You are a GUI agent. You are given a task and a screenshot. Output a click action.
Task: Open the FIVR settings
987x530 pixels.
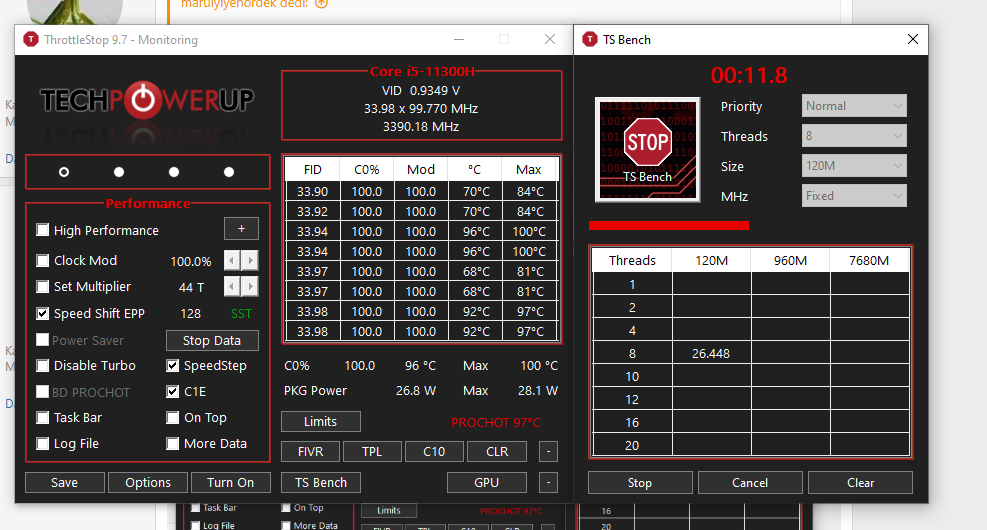(310, 451)
